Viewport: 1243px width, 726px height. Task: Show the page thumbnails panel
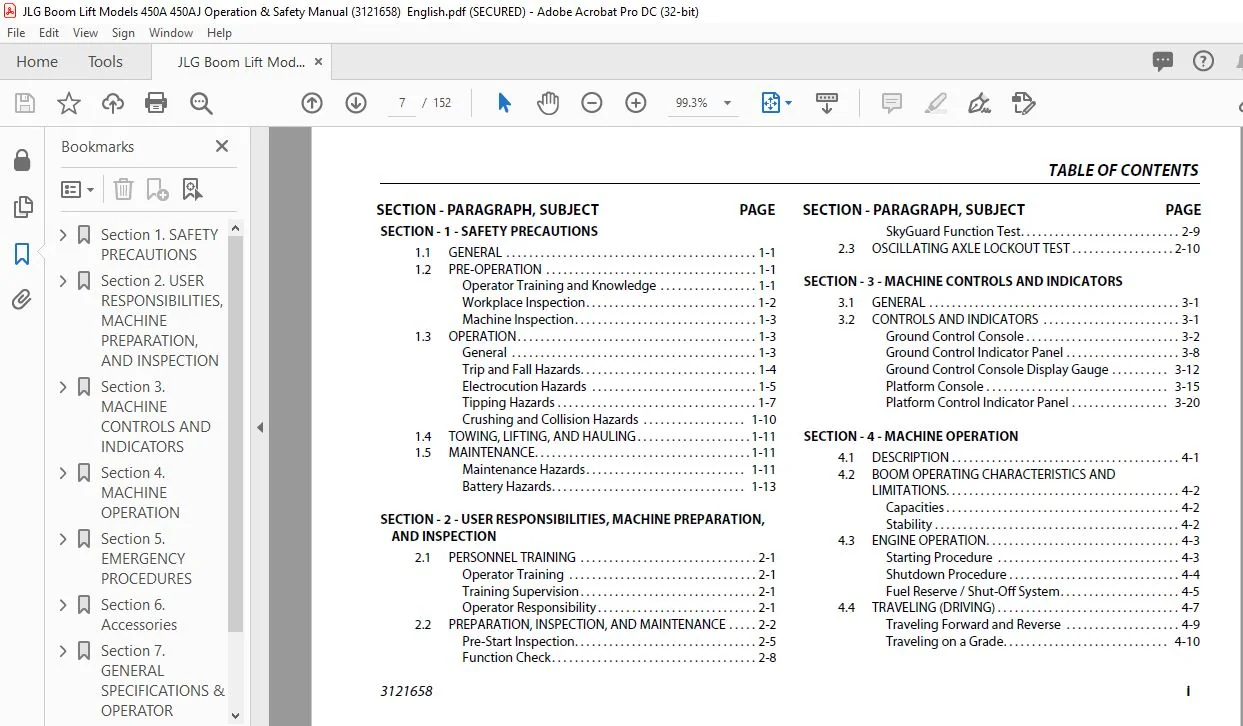pyautogui.click(x=22, y=208)
